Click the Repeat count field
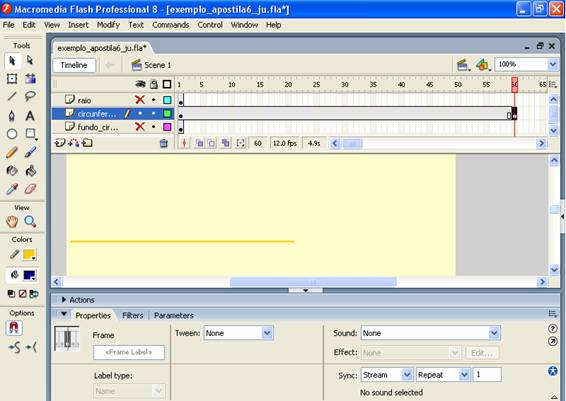Viewport: 566px width, 401px height. (x=488, y=375)
